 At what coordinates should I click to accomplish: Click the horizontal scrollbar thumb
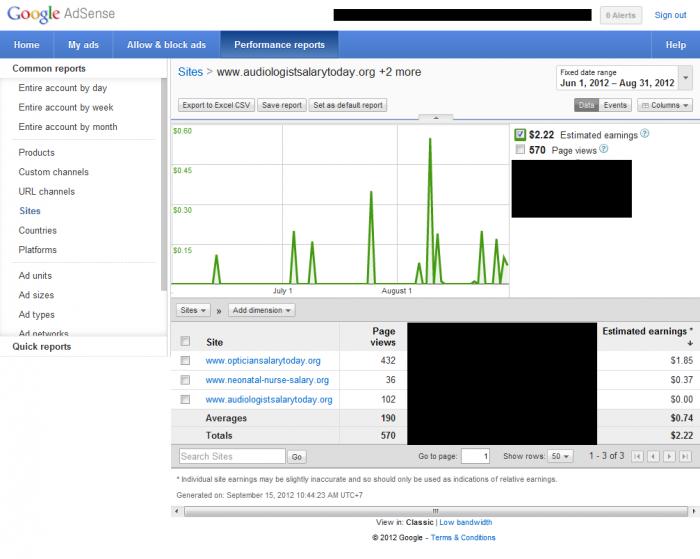[436, 511]
